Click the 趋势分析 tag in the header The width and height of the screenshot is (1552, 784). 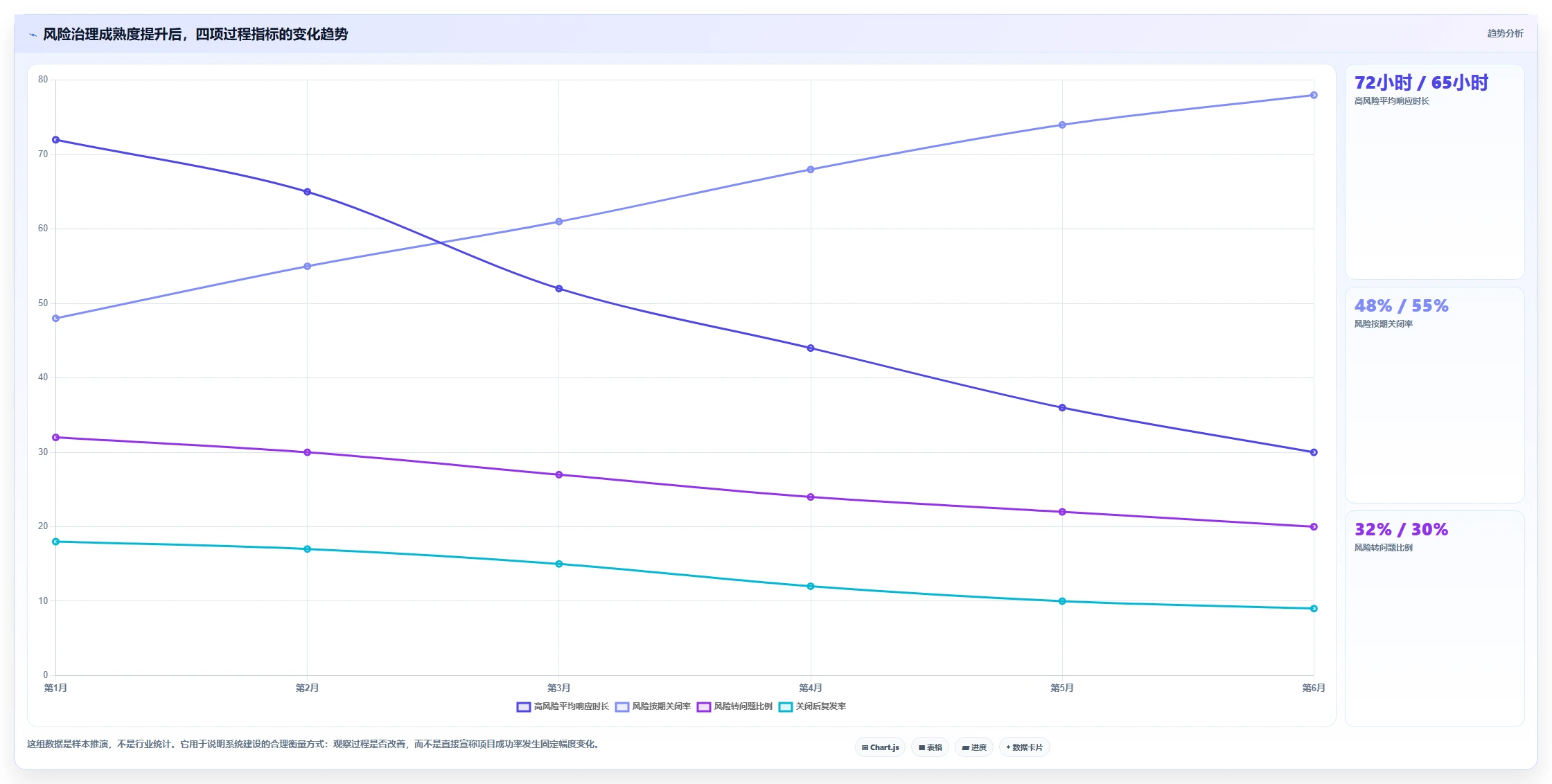1505,33
